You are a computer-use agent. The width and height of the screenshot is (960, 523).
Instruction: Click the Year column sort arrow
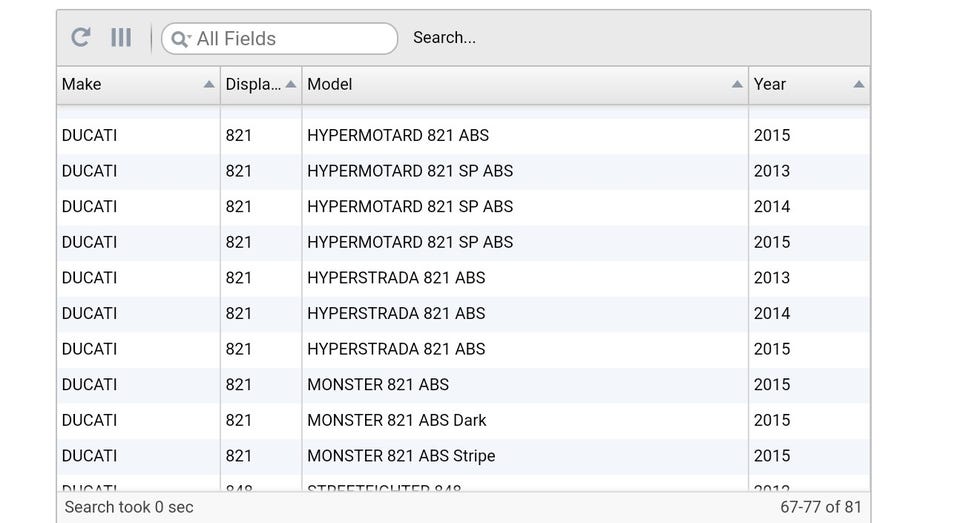pyautogui.click(x=858, y=85)
